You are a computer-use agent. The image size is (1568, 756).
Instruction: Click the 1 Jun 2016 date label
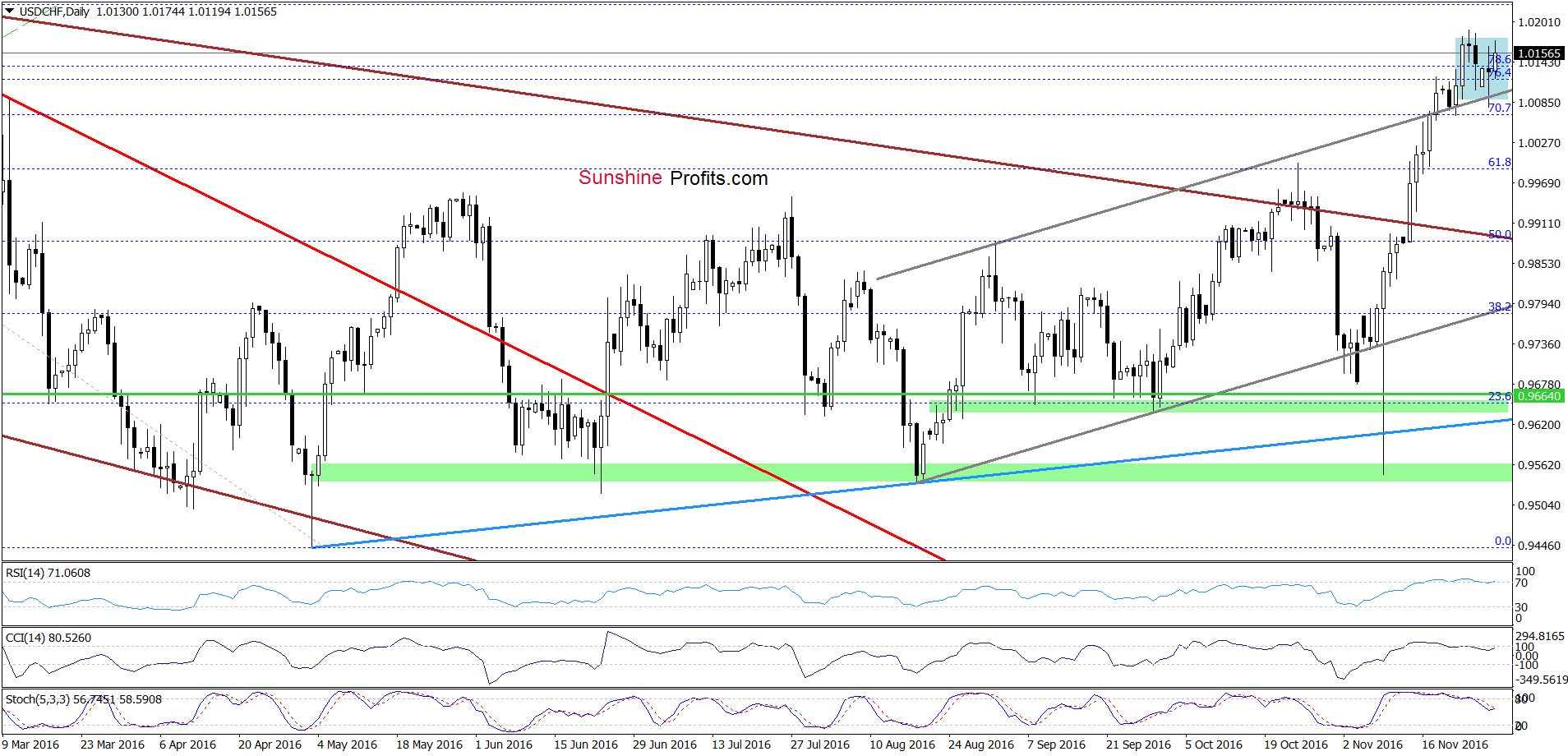click(x=504, y=744)
